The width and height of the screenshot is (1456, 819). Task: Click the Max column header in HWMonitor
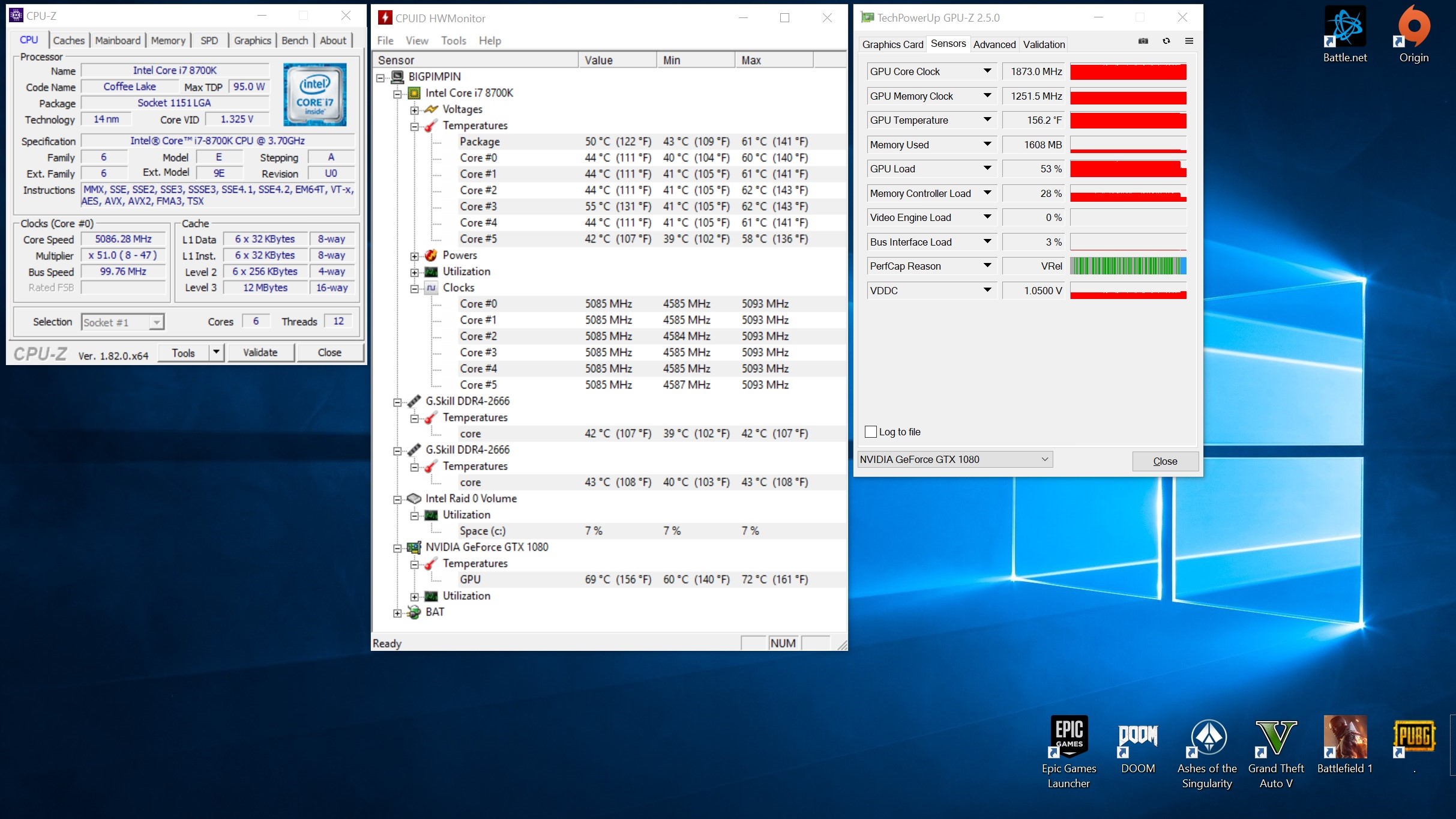point(774,60)
